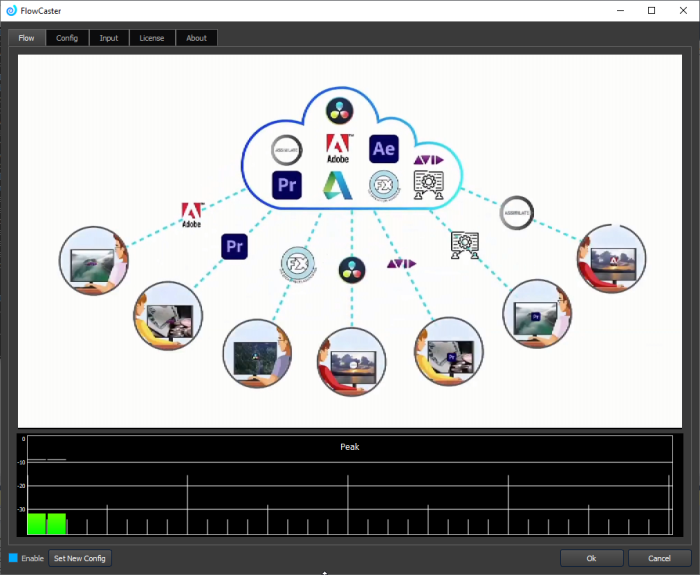The width and height of the screenshot is (700, 575).
Task: Click the Autodesk logo in the cloud
Action: (x=338, y=185)
